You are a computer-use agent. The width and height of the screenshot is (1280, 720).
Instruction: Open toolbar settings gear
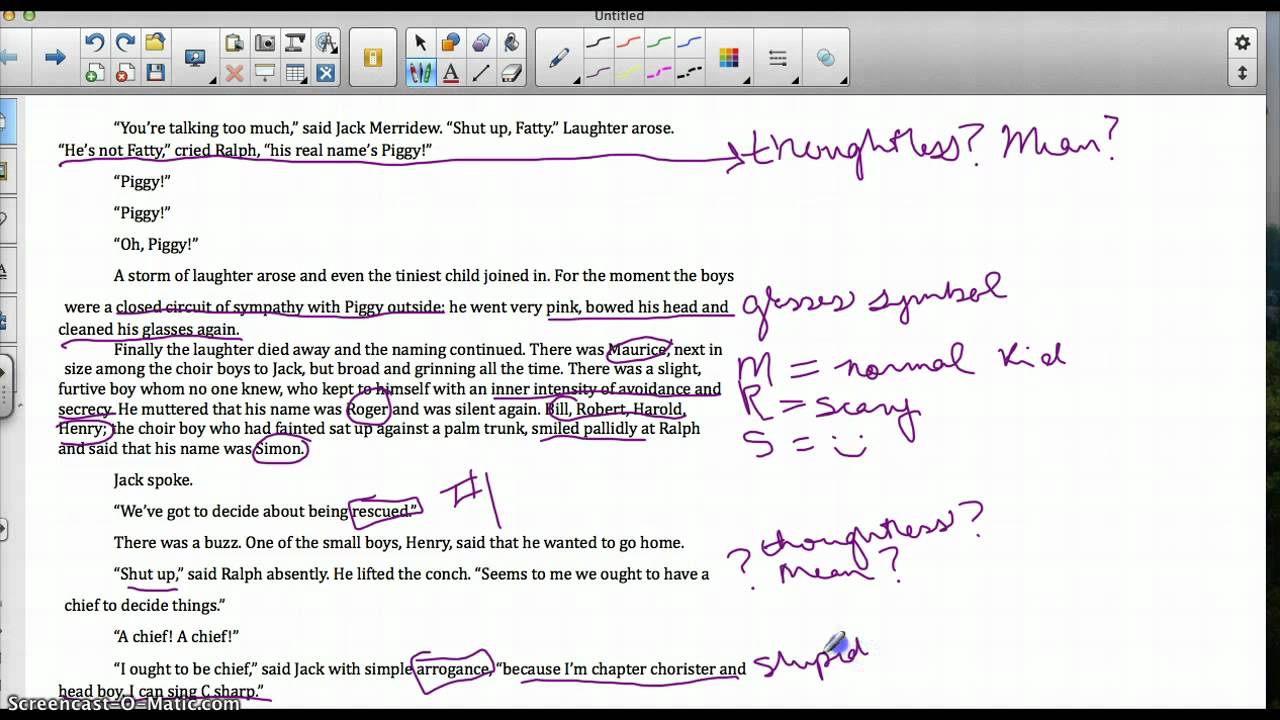click(x=1242, y=42)
